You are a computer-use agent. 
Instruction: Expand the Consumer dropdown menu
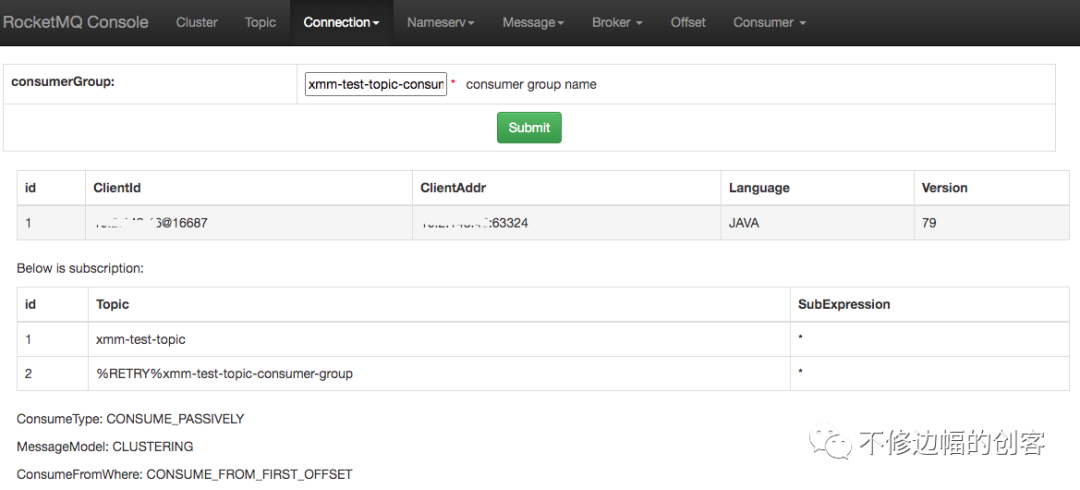pos(769,22)
